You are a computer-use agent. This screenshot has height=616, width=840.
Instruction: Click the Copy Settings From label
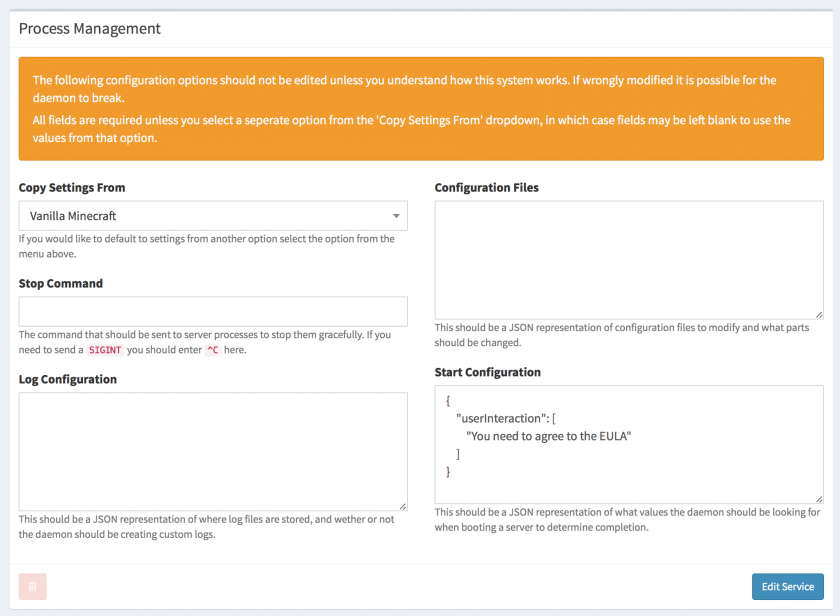69,187
